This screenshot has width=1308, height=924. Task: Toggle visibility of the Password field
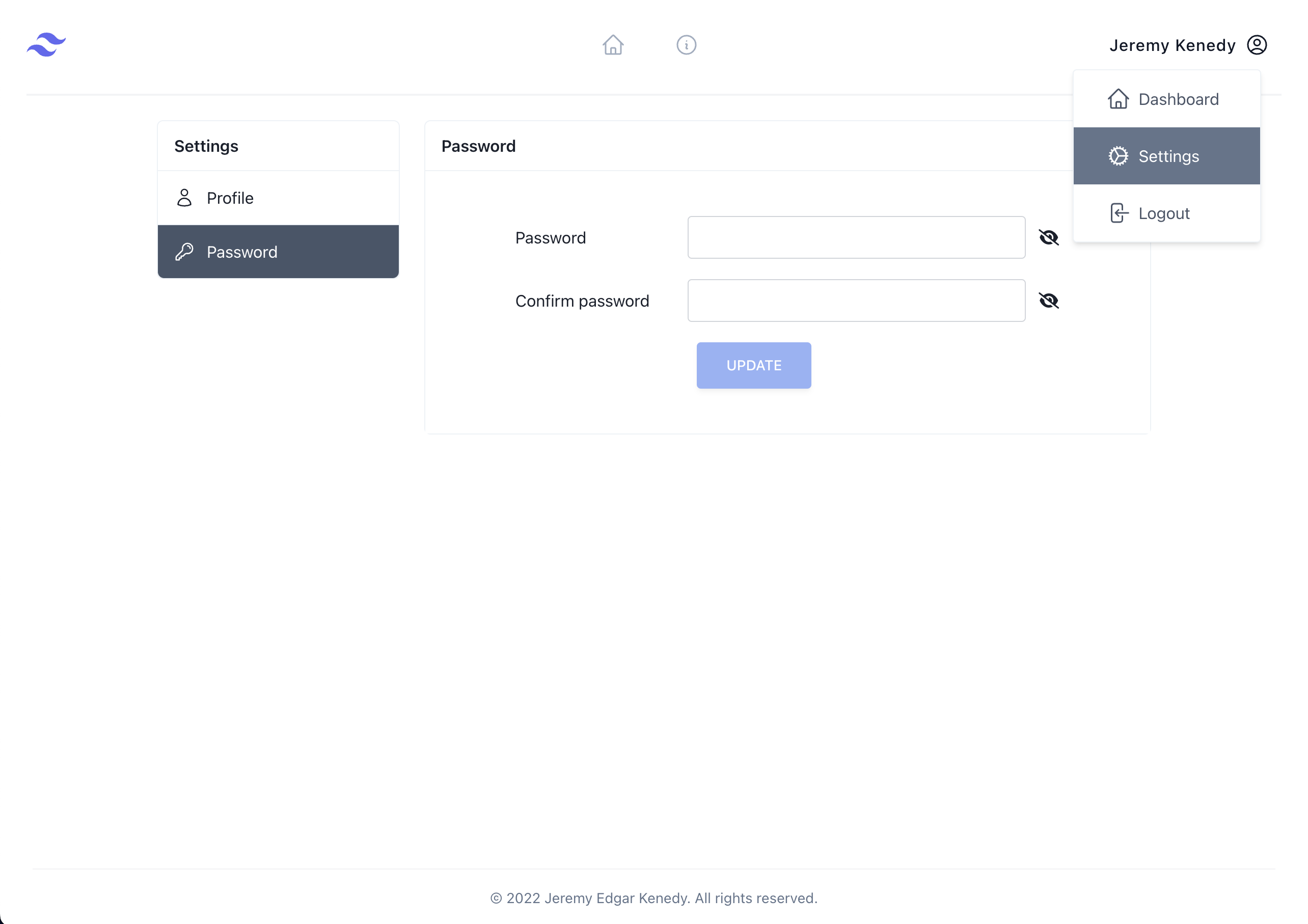click(x=1048, y=237)
